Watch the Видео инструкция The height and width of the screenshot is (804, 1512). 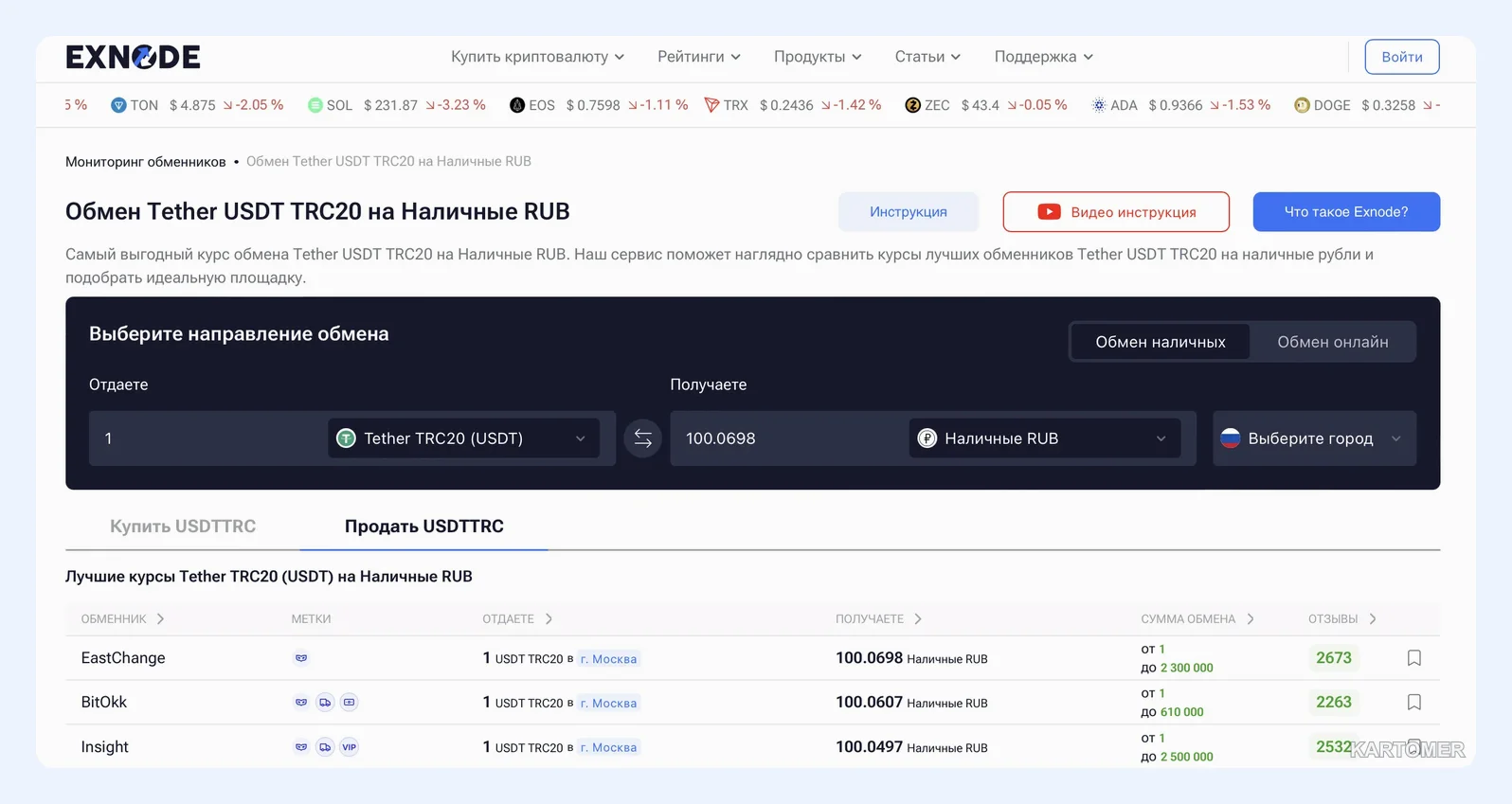(x=1116, y=212)
